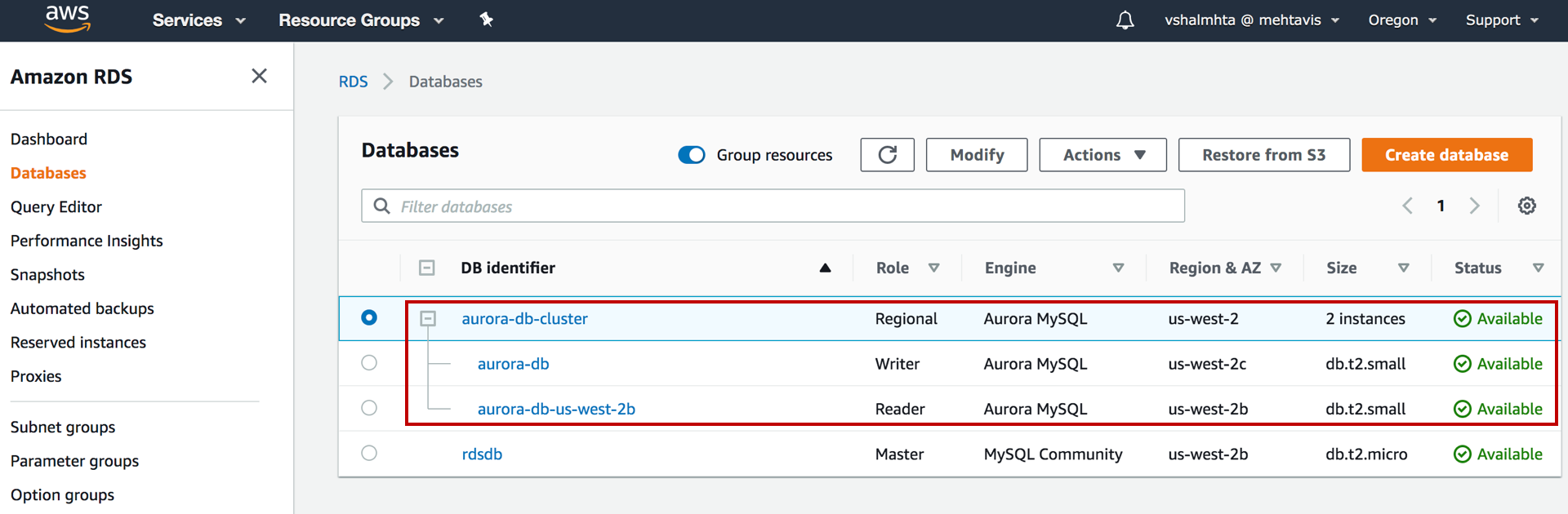The height and width of the screenshot is (514, 1568).
Task: Open Databases in sidebar
Action: click(x=48, y=173)
